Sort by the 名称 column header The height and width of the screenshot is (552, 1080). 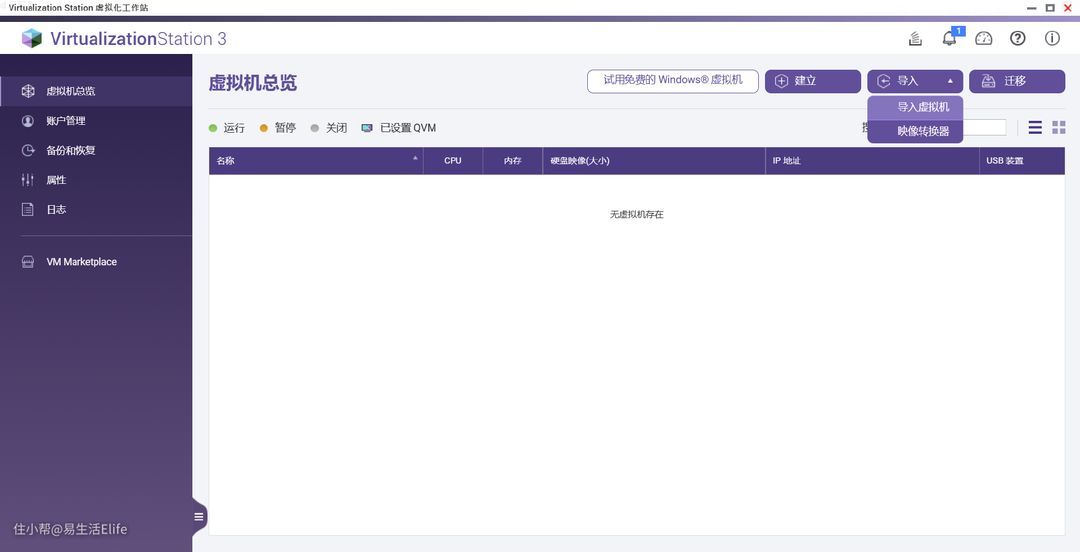tap(315, 161)
